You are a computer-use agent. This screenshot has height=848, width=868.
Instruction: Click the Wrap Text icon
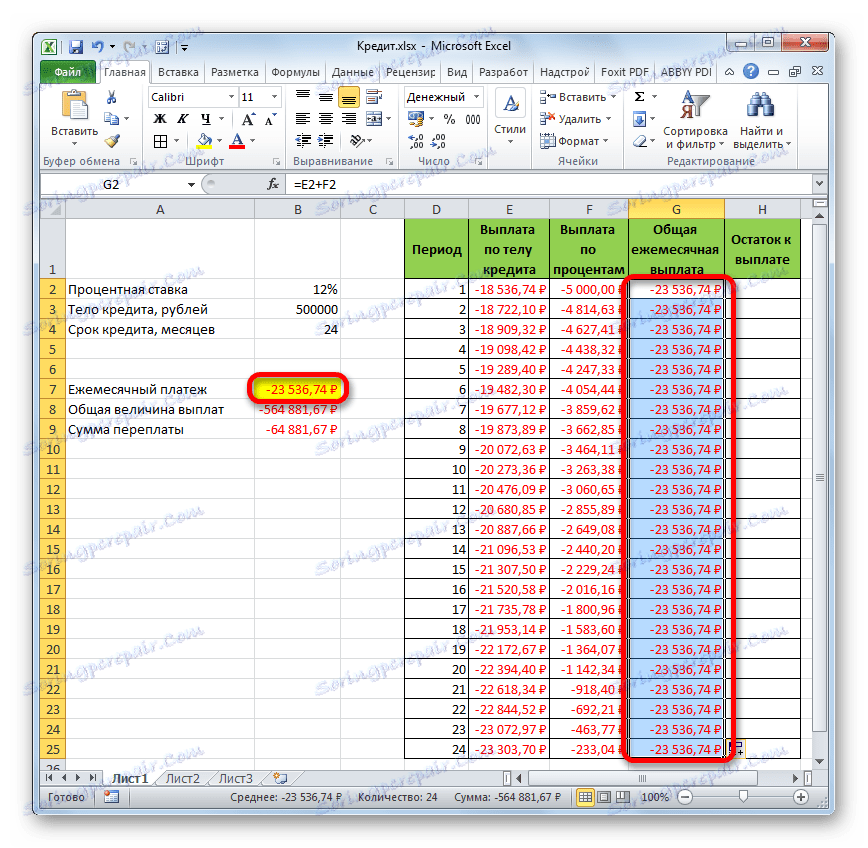375,97
